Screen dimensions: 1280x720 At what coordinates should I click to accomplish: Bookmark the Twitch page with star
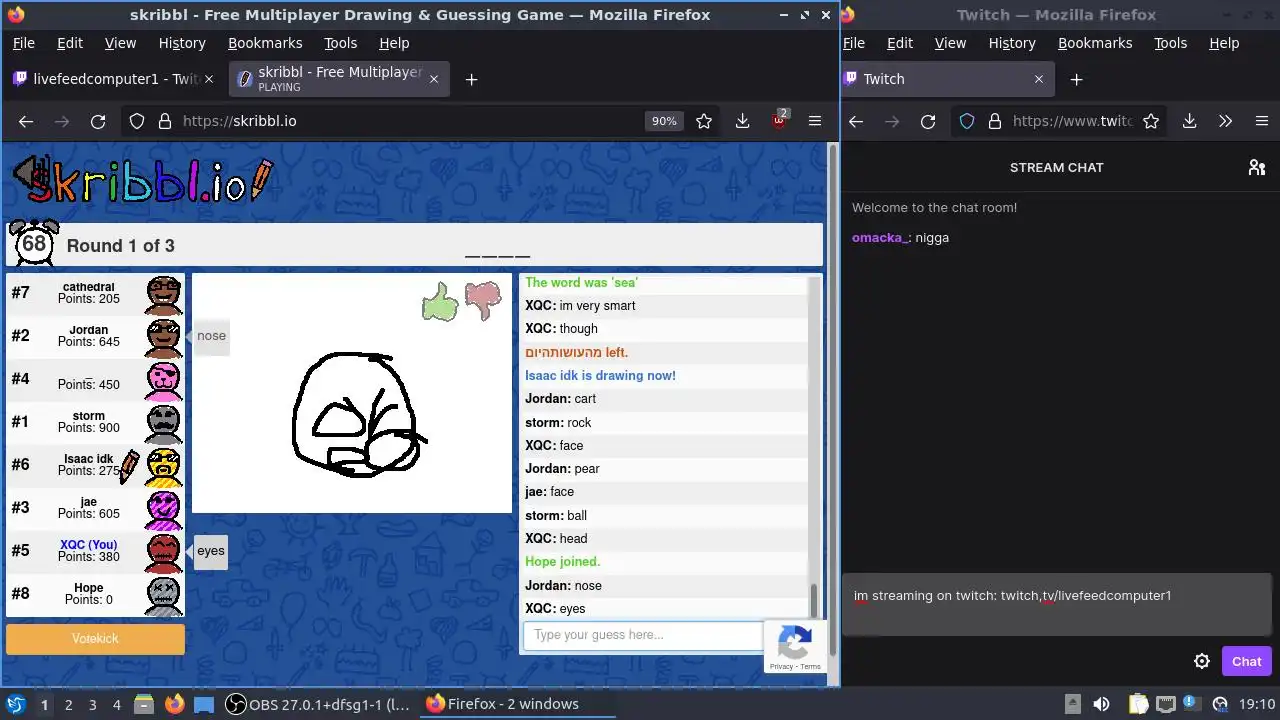(1151, 121)
